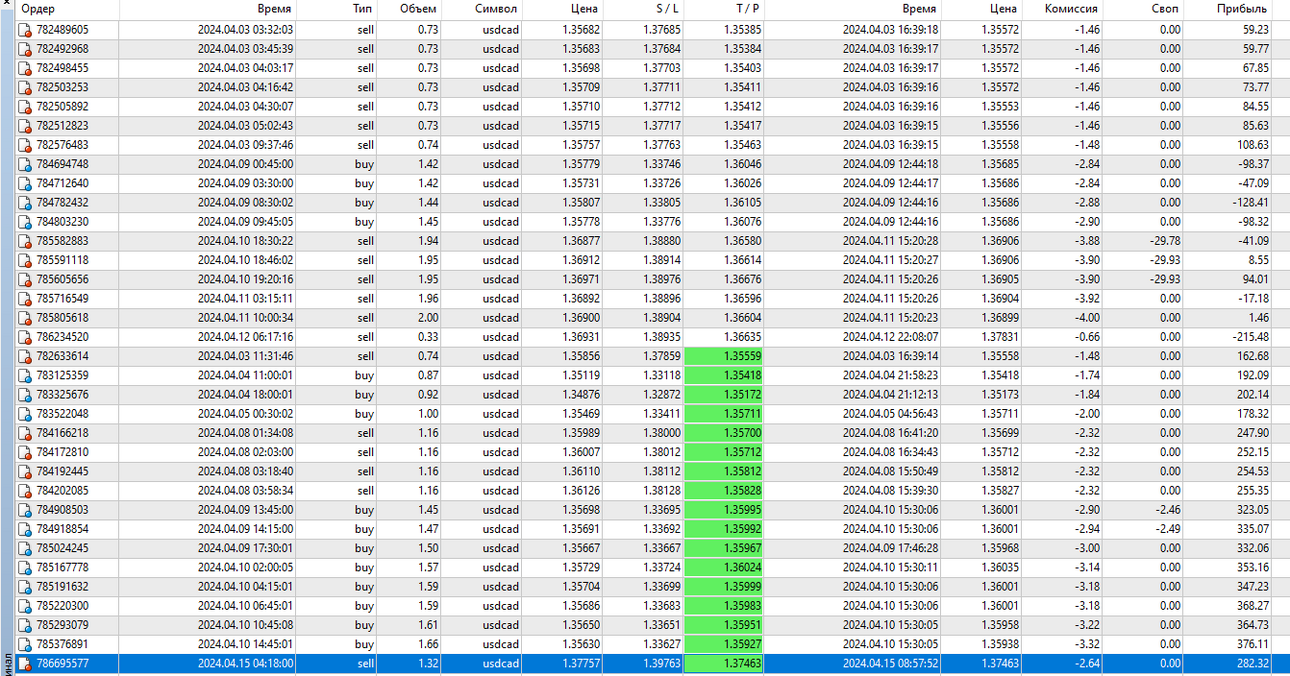Image resolution: width=1290 pixels, height=676 pixels.
Task: Click green T/P cell 1.36024
Action: [x=723, y=568]
